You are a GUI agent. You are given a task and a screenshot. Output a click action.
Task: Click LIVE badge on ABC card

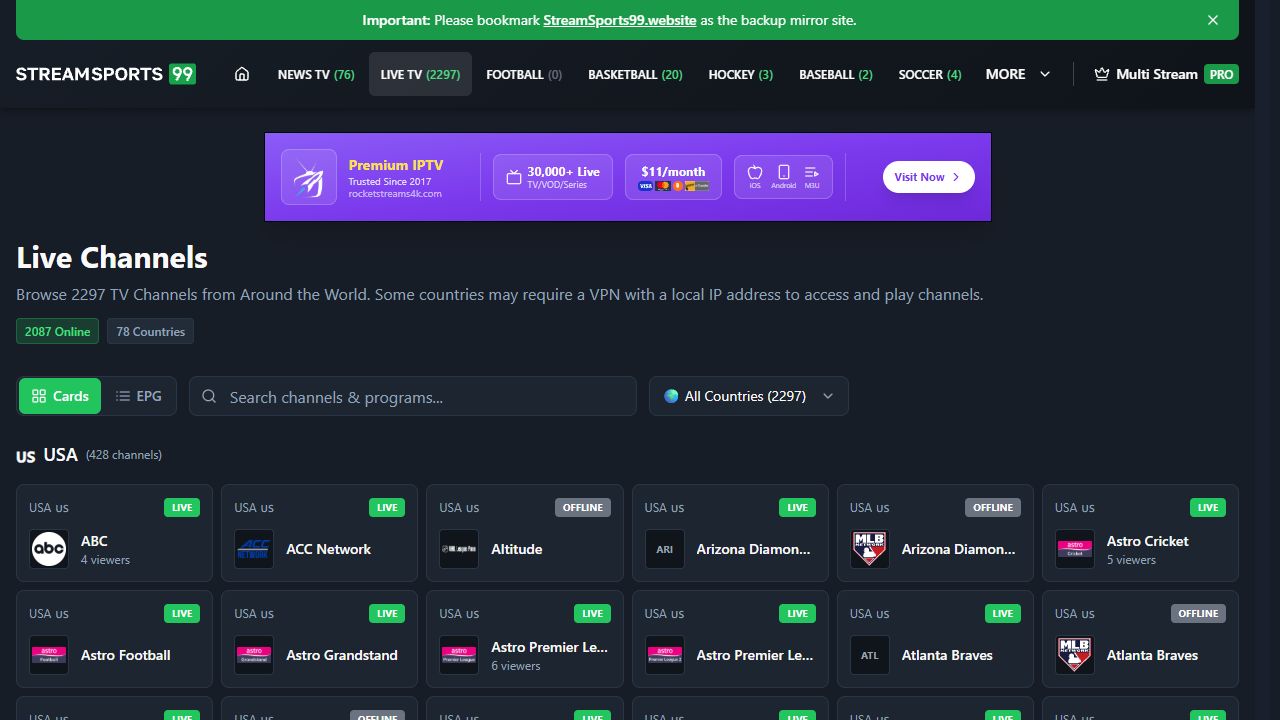pos(182,507)
